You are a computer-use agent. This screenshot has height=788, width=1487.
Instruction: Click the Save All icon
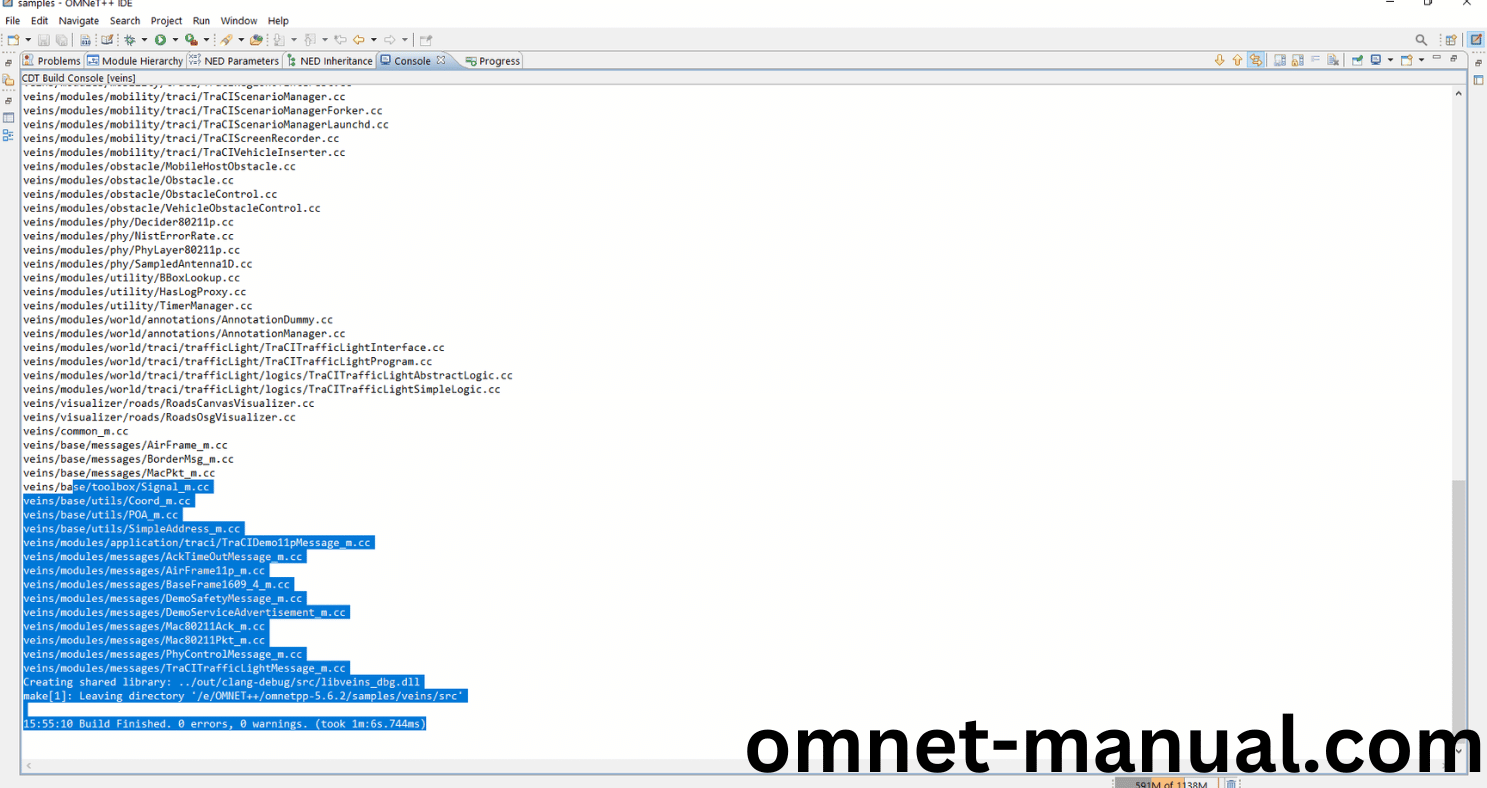point(61,39)
